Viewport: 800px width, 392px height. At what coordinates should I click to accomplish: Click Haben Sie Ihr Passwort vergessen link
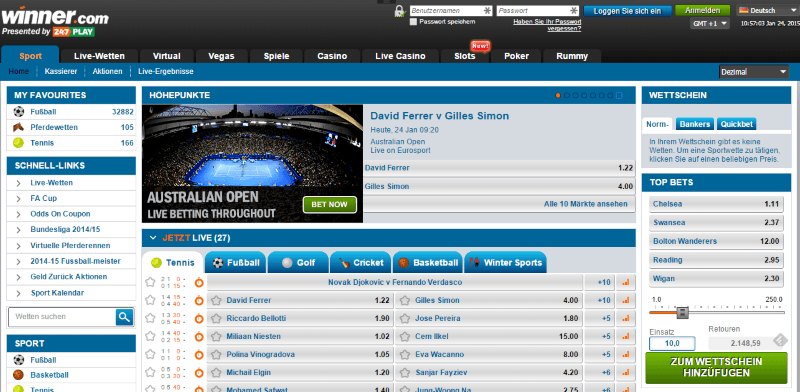[x=547, y=25]
